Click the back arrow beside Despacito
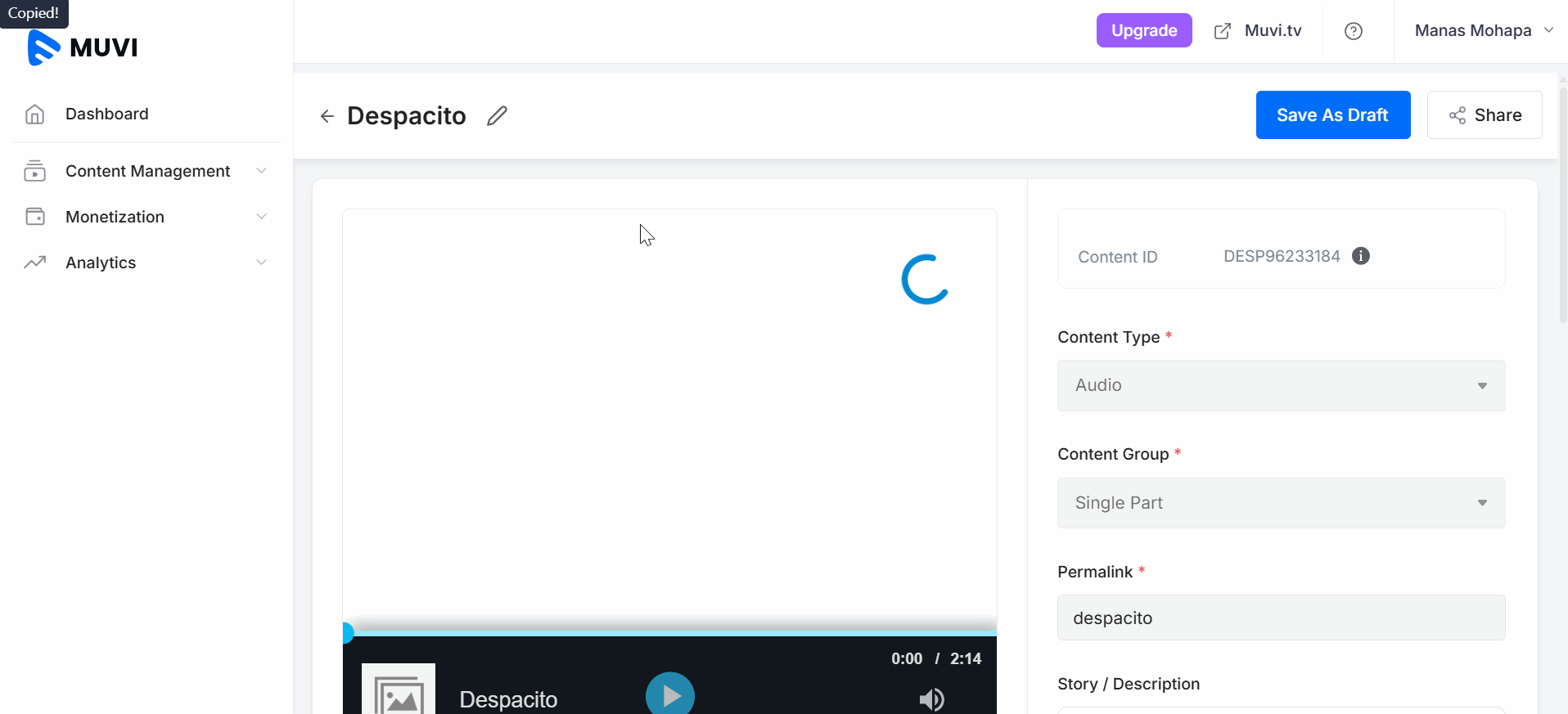The image size is (1568, 714). pos(327,116)
